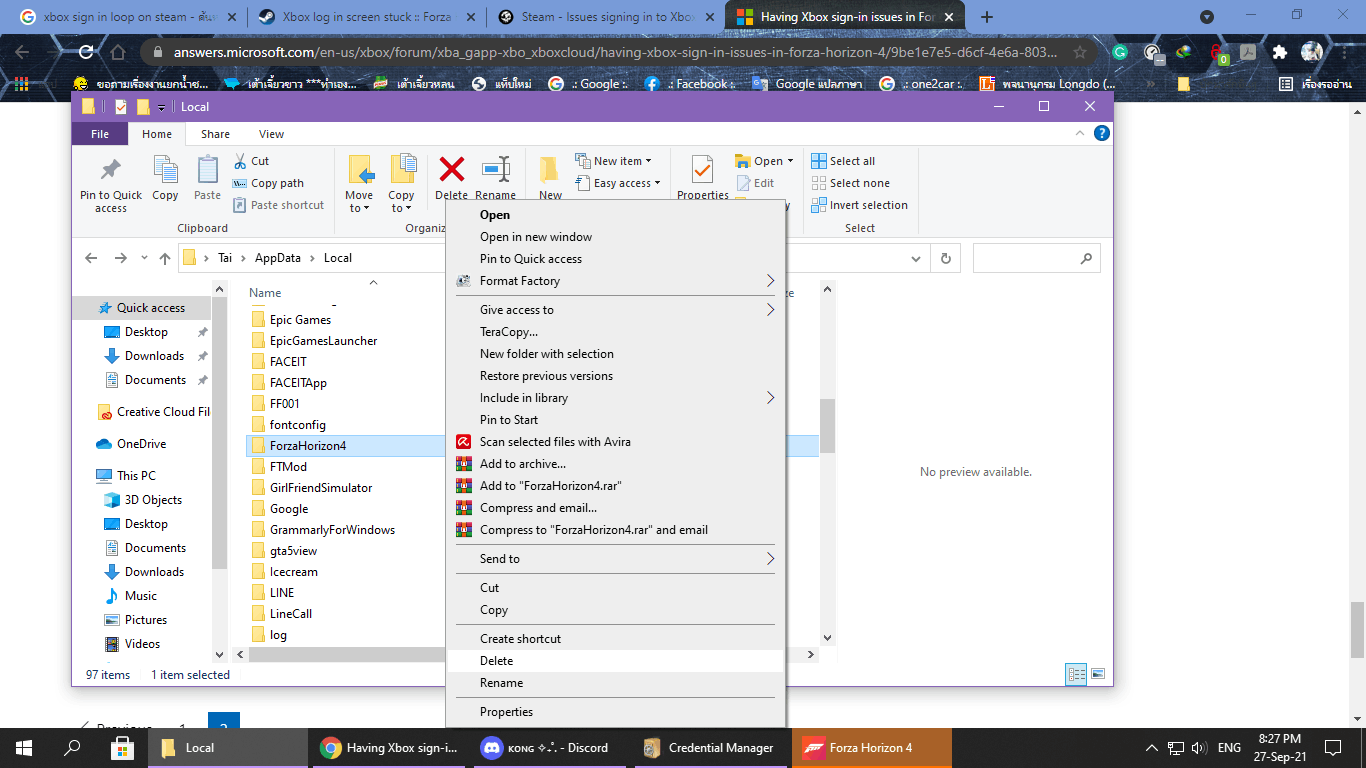
Task: Click Select all in ribbon
Action: [843, 161]
